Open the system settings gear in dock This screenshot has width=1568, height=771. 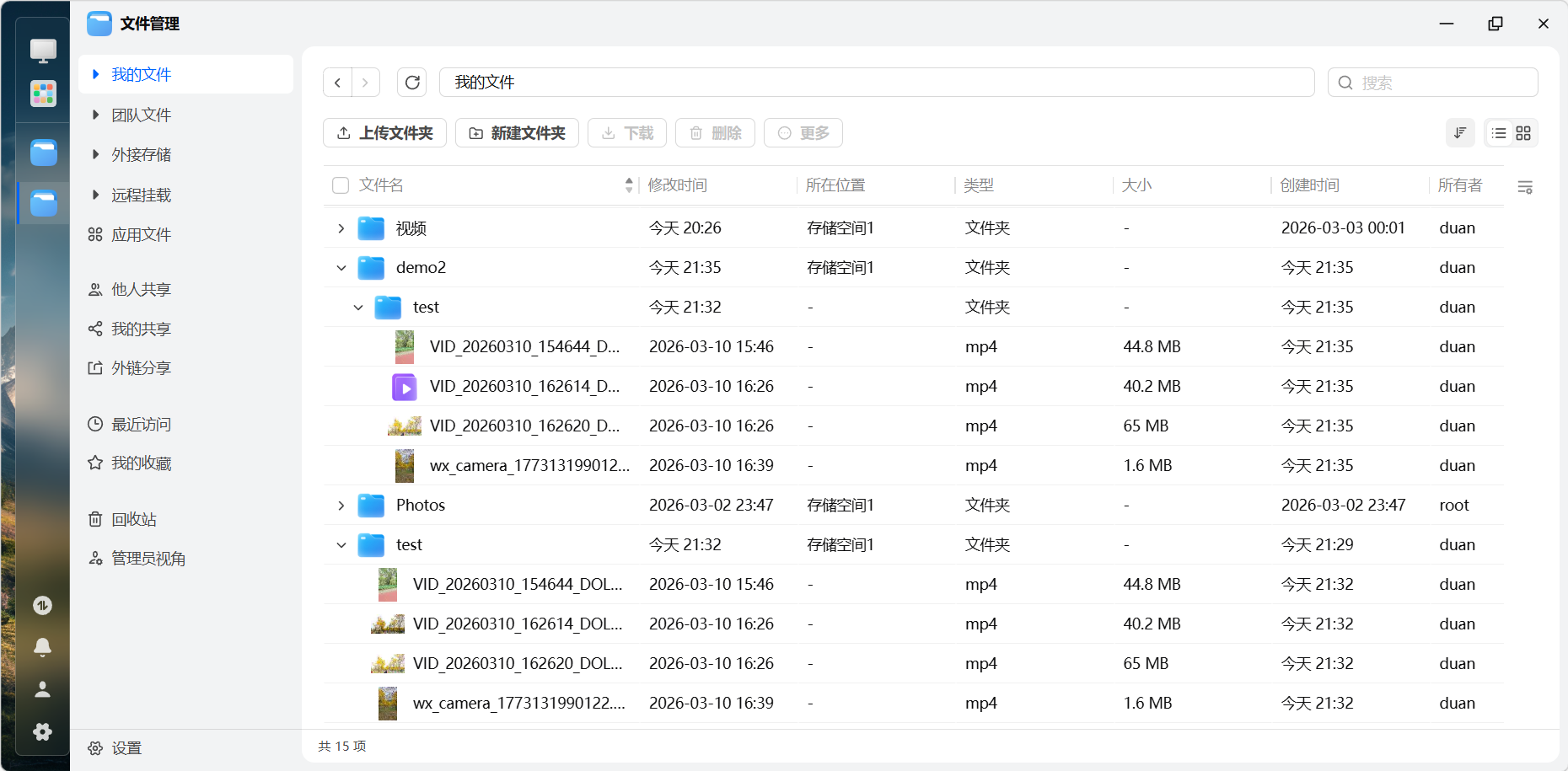[43, 731]
